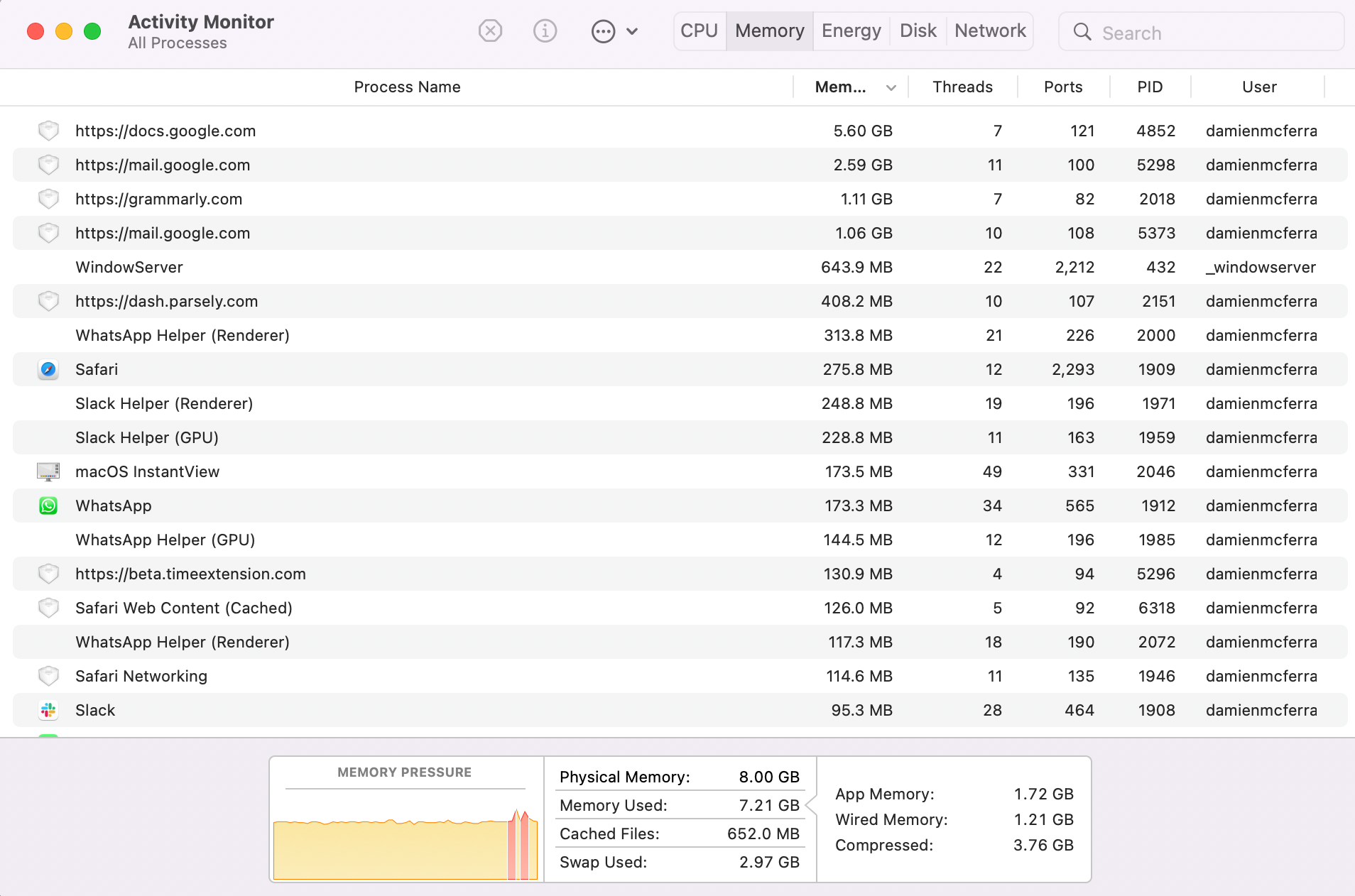This screenshot has width=1355, height=896.
Task: Click the _windowserver user cell
Action: 1261,267
